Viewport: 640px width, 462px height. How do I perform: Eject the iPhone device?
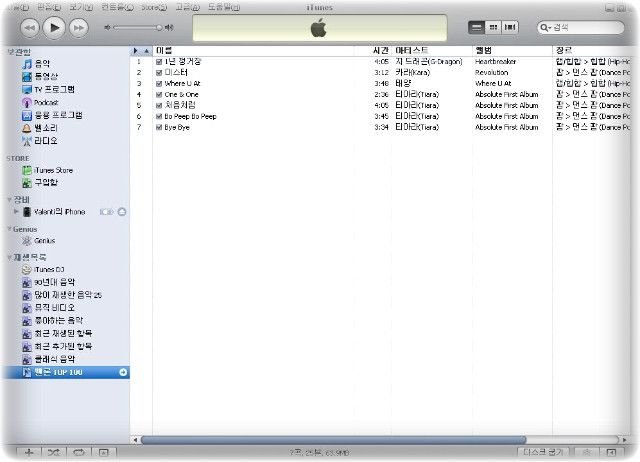point(122,212)
